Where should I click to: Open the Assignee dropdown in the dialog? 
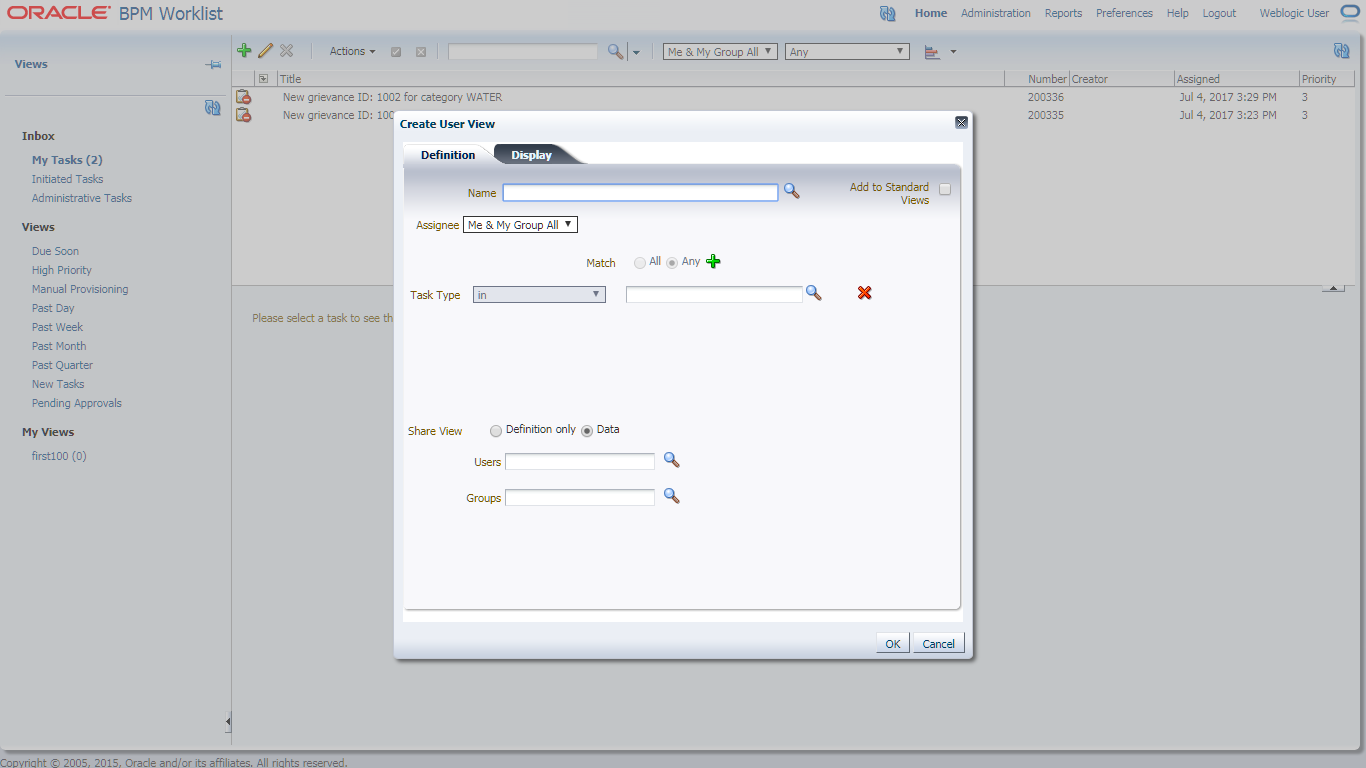point(520,224)
